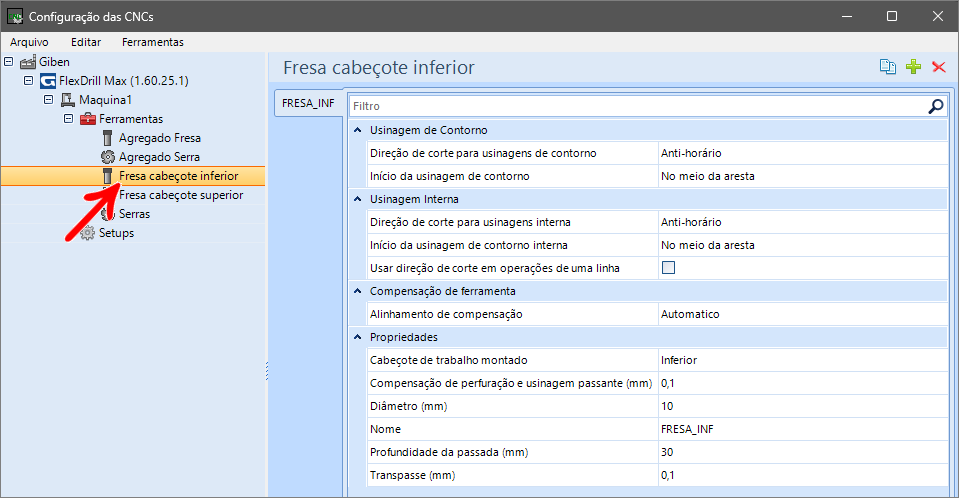Click the red X delete icon
959x498 pixels.
coord(939,67)
